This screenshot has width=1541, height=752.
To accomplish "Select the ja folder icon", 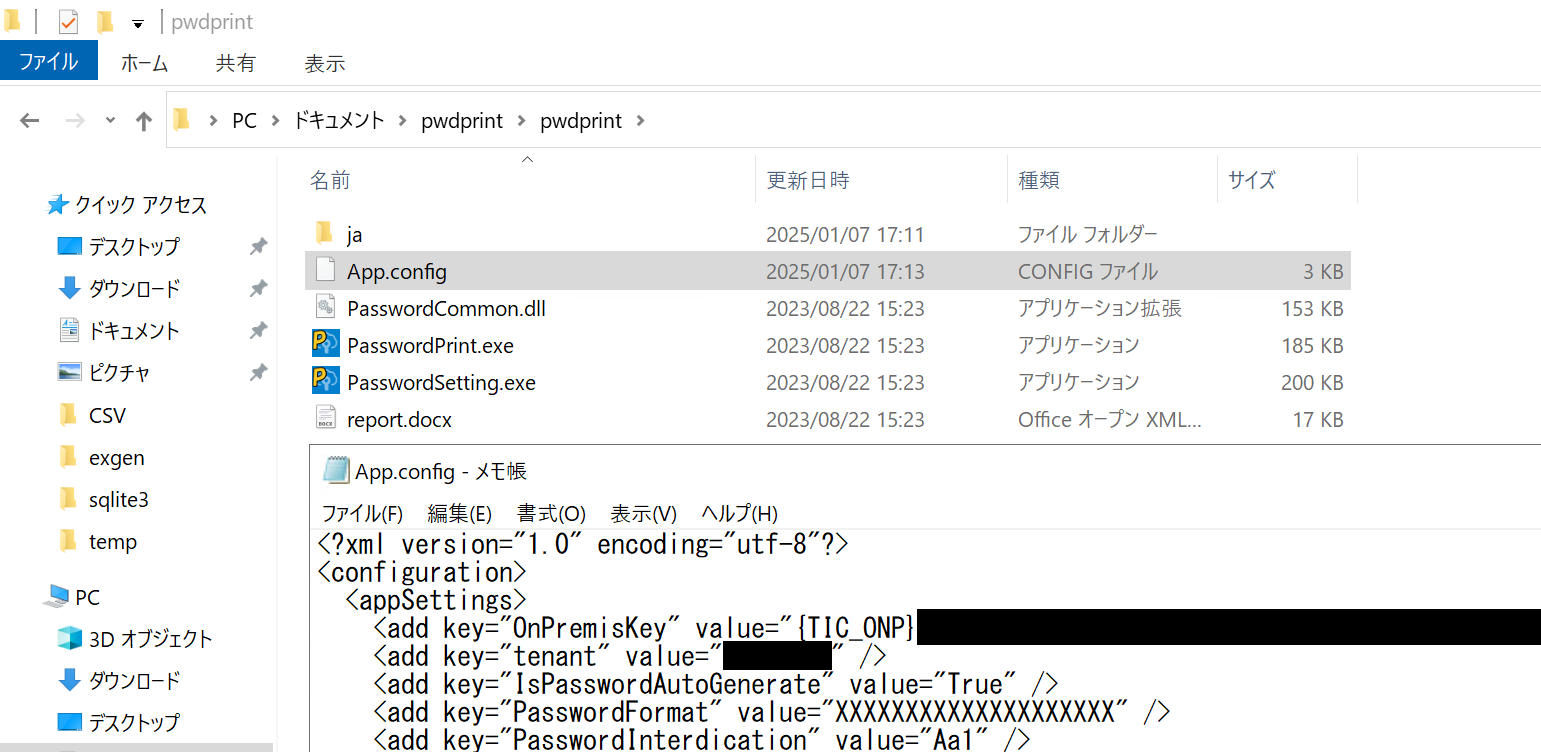I will (324, 234).
